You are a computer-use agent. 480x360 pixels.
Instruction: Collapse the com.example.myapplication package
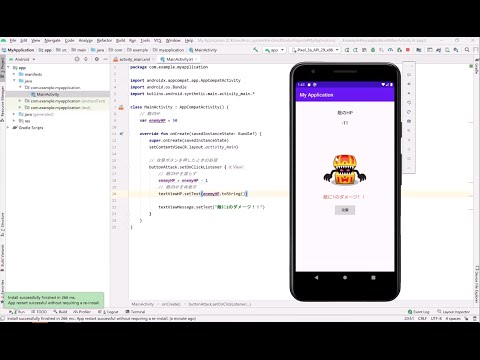[20, 87]
